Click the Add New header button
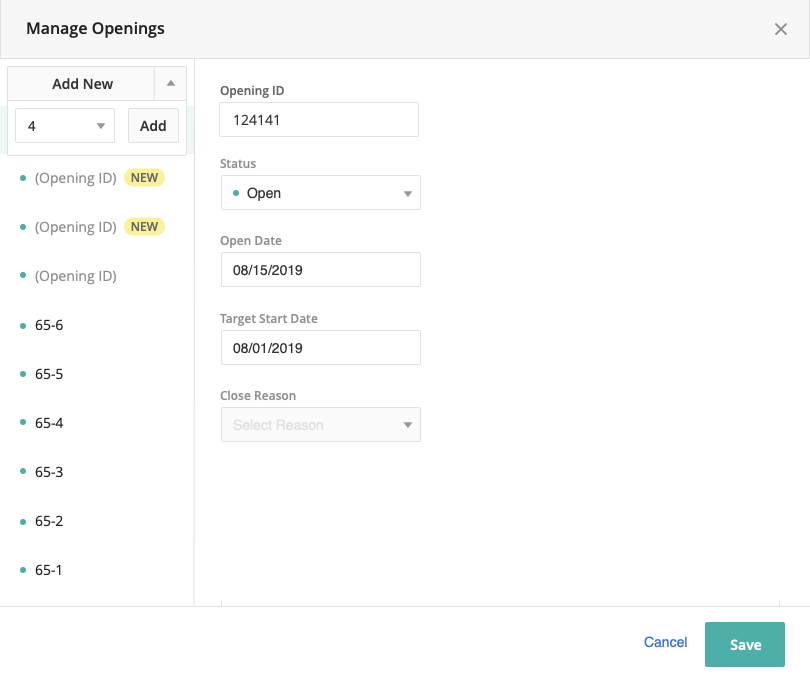This screenshot has width=810, height=685. point(82,83)
